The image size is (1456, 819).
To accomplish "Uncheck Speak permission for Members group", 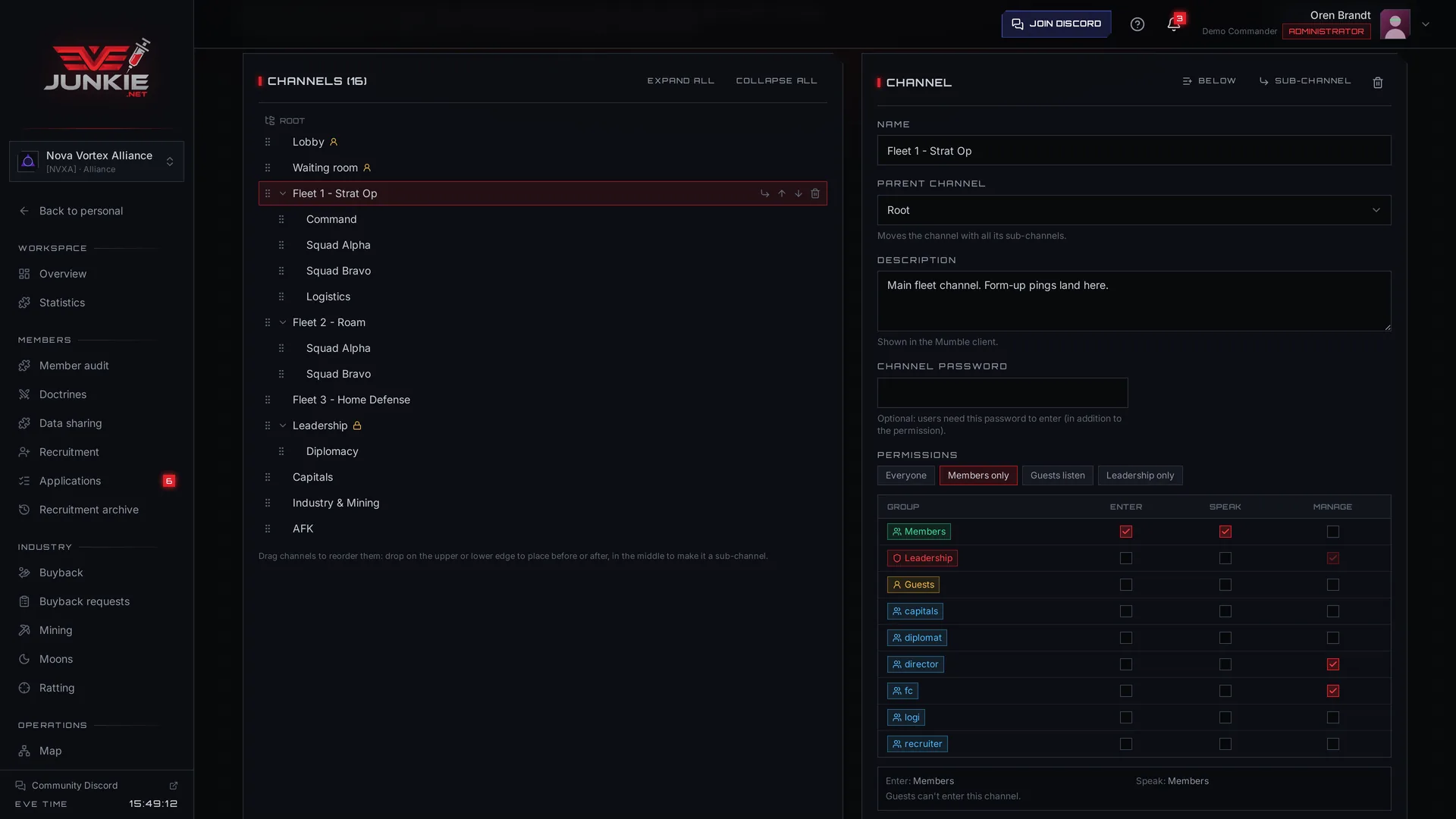I will pos(1225,532).
